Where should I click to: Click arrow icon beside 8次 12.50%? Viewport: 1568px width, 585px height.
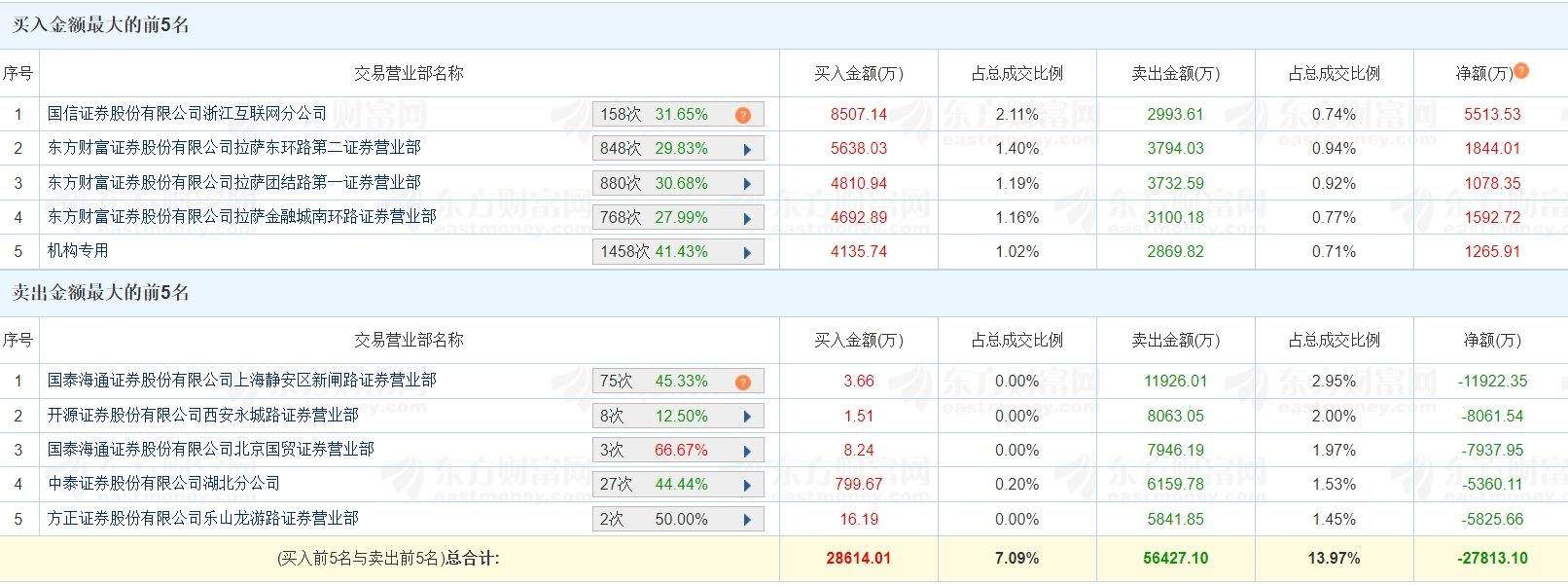[x=747, y=417]
